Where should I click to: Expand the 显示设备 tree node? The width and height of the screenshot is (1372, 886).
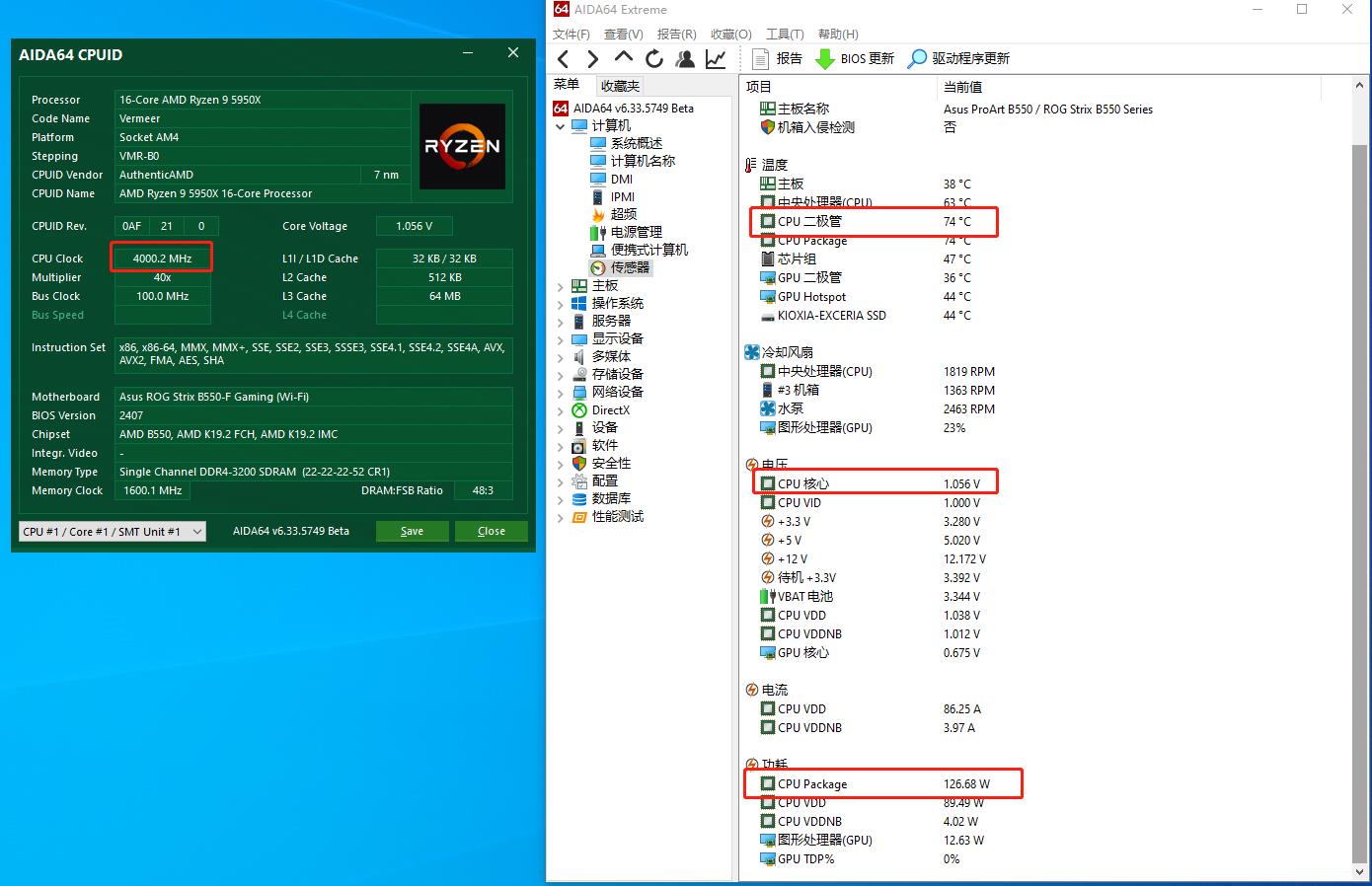tap(561, 339)
